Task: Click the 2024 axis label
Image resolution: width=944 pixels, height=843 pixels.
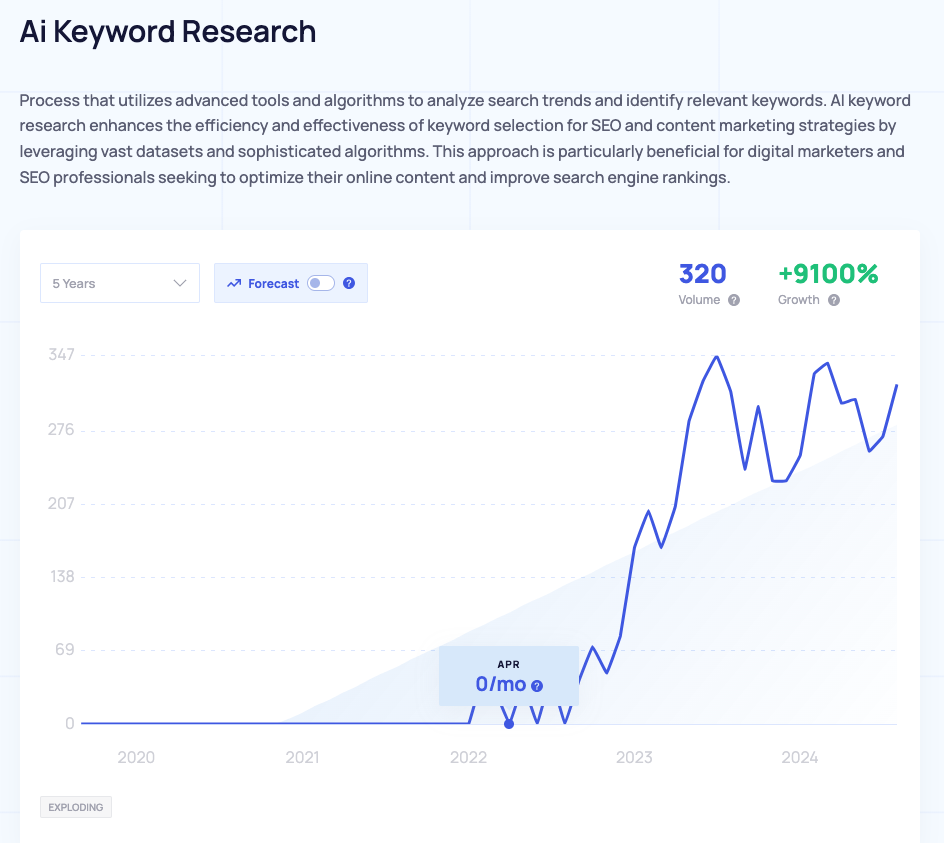Action: coord(800,757)
